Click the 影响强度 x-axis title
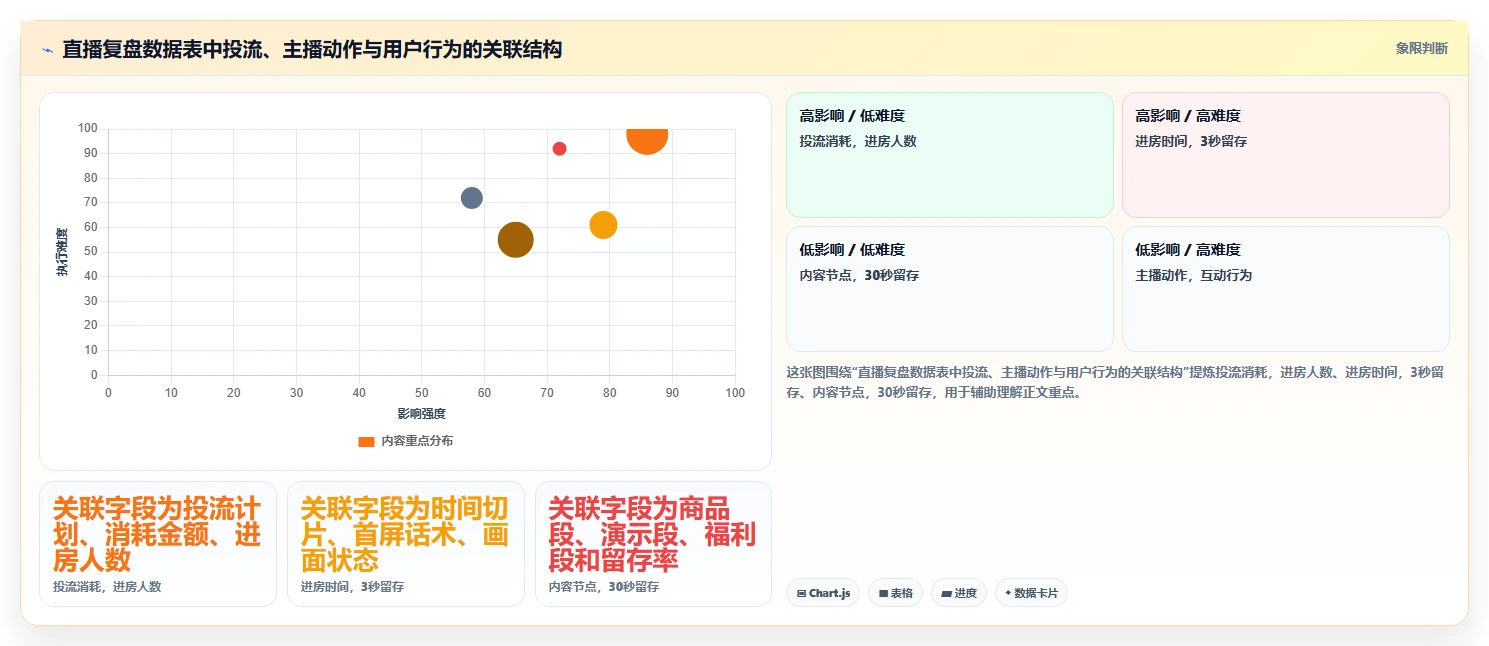This screenshot has width=1489, height=646. (421, 414)
